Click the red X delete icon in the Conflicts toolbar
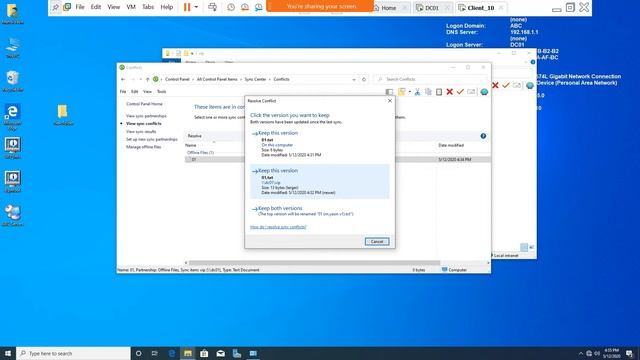 [x=449, y=92]
